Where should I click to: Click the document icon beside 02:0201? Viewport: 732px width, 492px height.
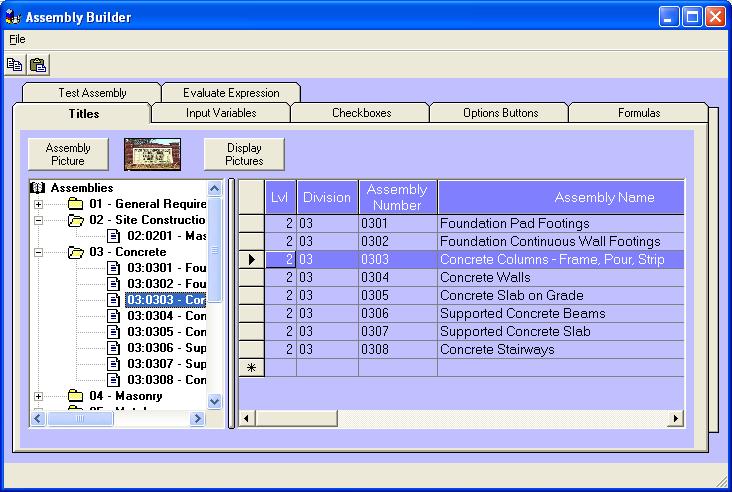(x=114, y=236)
